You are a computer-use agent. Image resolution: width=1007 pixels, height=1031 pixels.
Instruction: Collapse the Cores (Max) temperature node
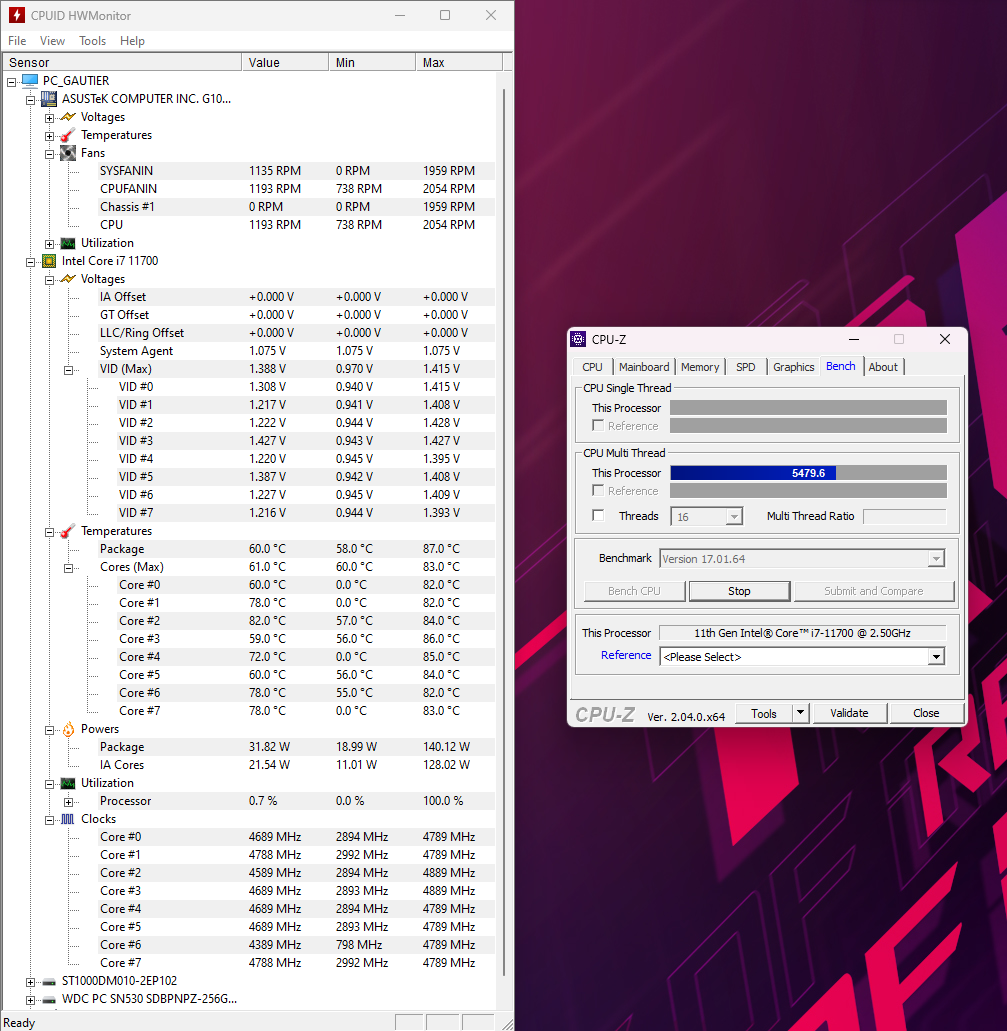(x=68, y=568)
